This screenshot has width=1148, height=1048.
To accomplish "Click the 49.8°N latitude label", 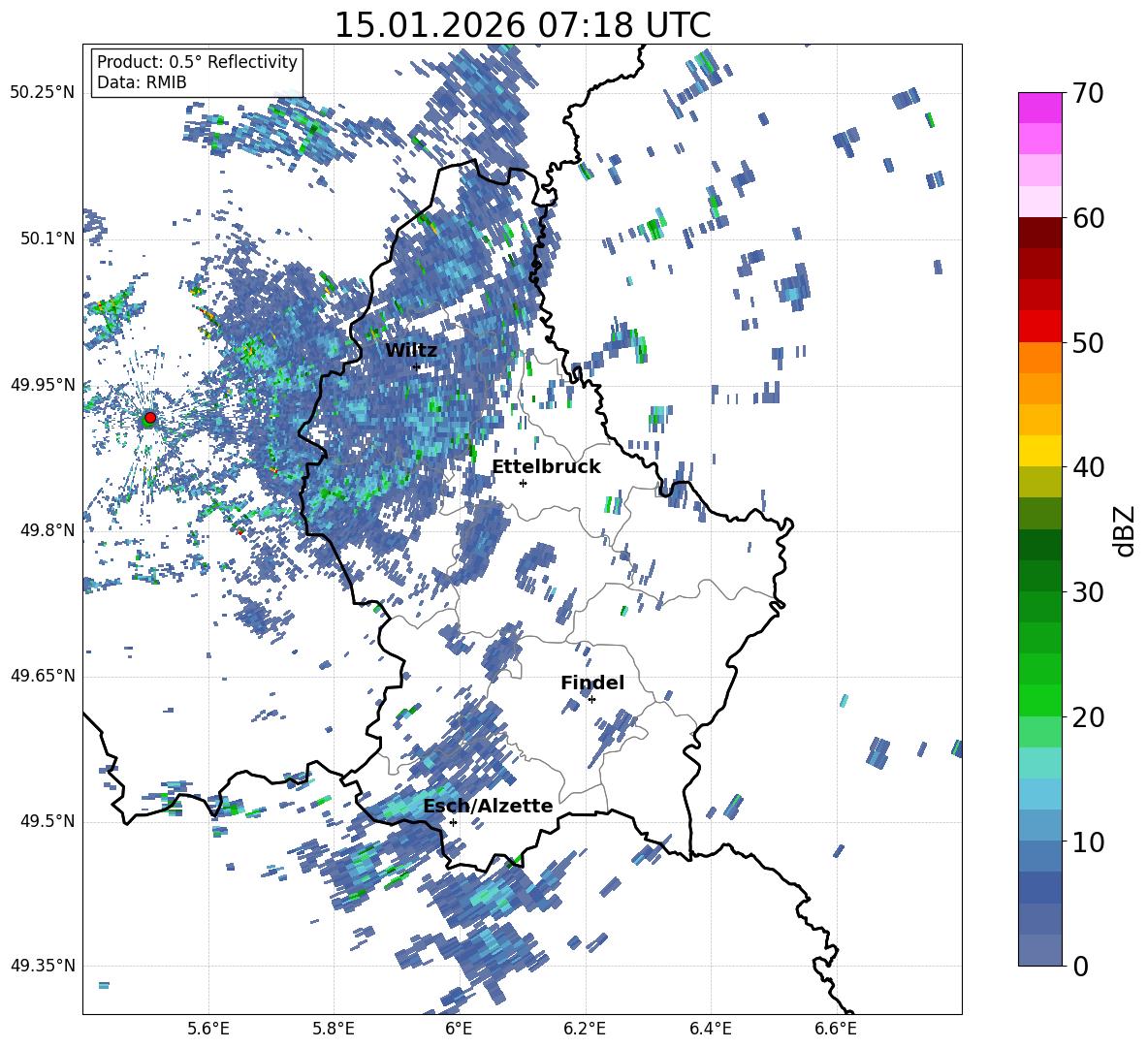I will click(x=47, y=530).
